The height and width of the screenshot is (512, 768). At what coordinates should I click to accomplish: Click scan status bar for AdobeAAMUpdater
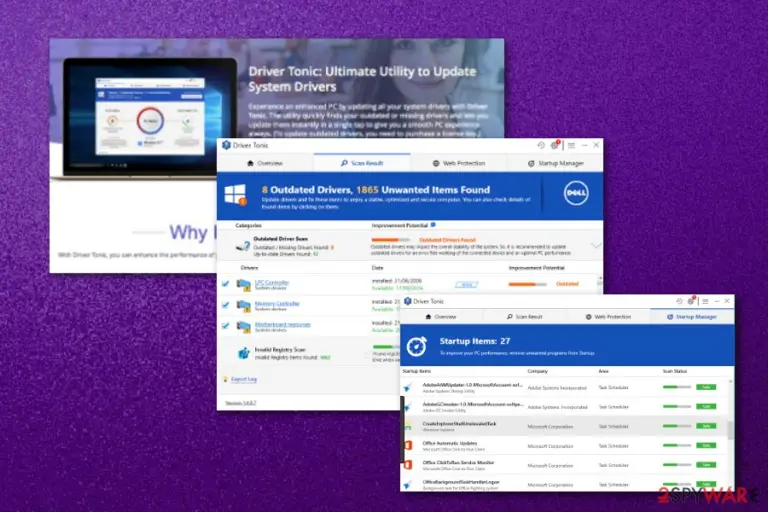(676, 387)
